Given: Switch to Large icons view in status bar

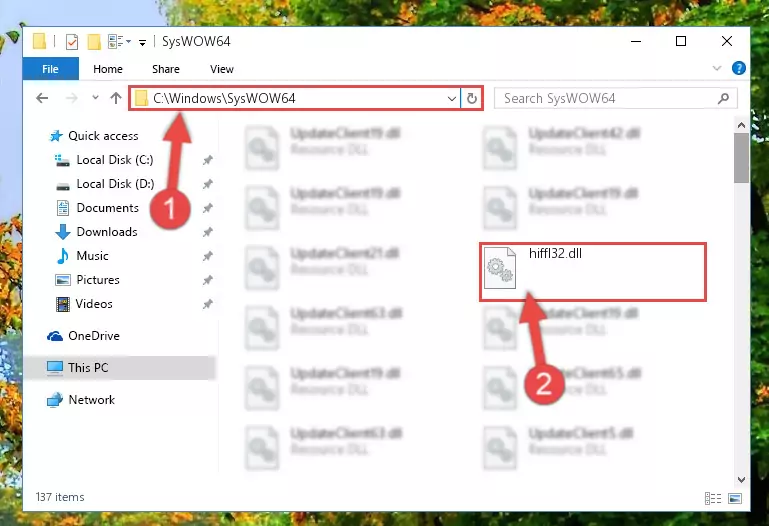Looking at the screenshot, I should [735, 499].
